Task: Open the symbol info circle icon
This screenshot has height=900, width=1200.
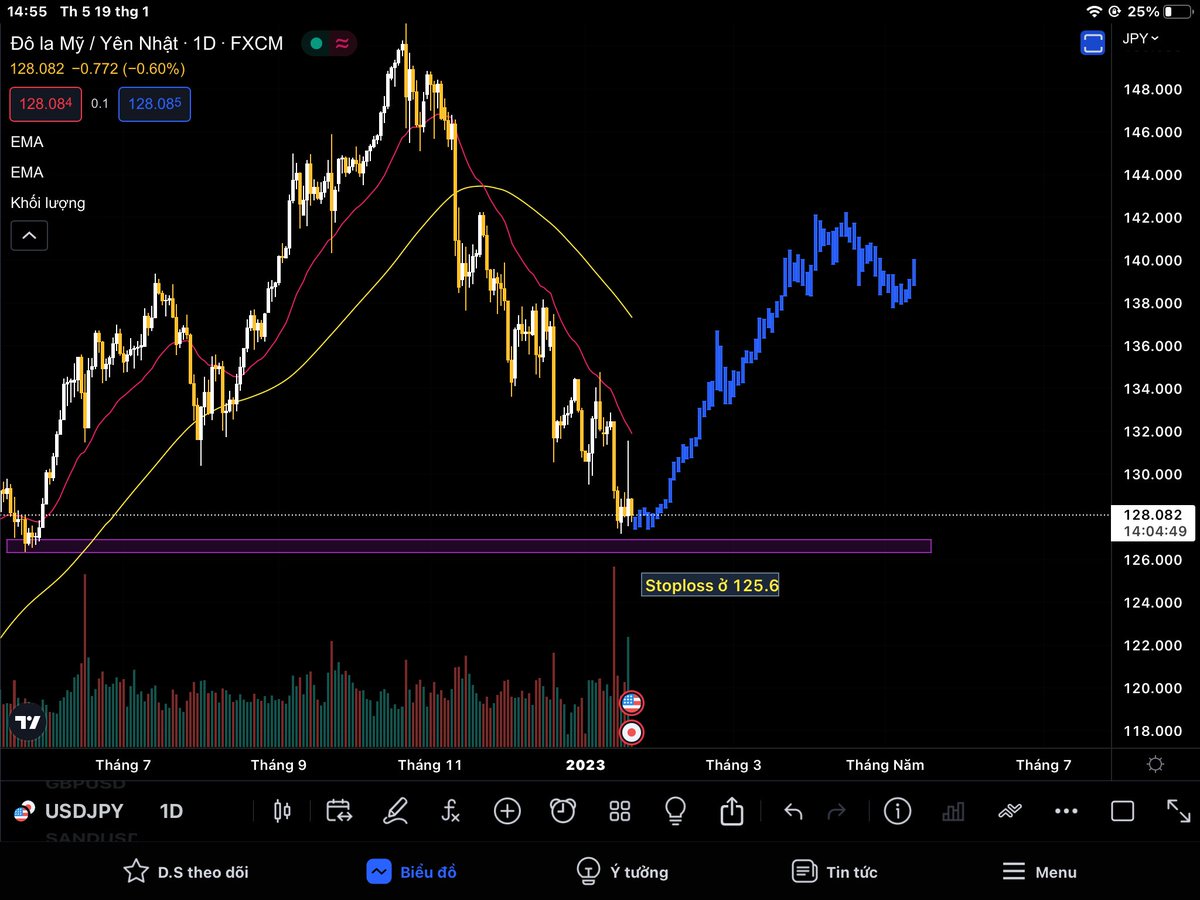Action: [x=898, y=811]
